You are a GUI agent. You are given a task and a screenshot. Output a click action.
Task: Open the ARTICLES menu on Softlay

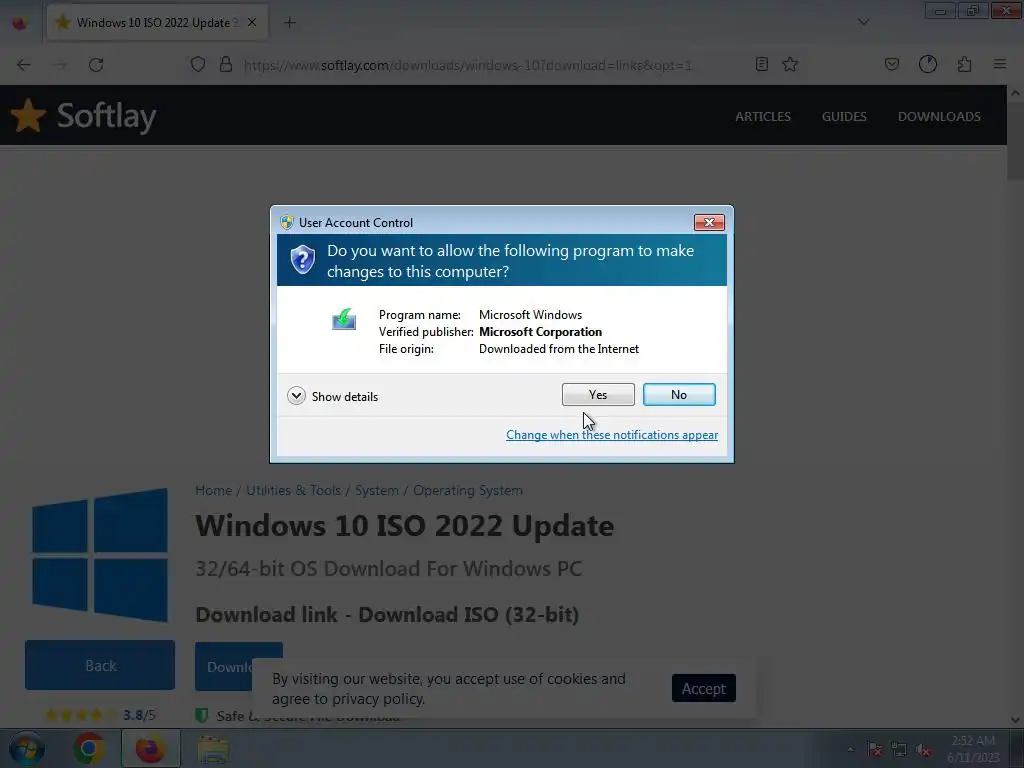coord(763,116)
